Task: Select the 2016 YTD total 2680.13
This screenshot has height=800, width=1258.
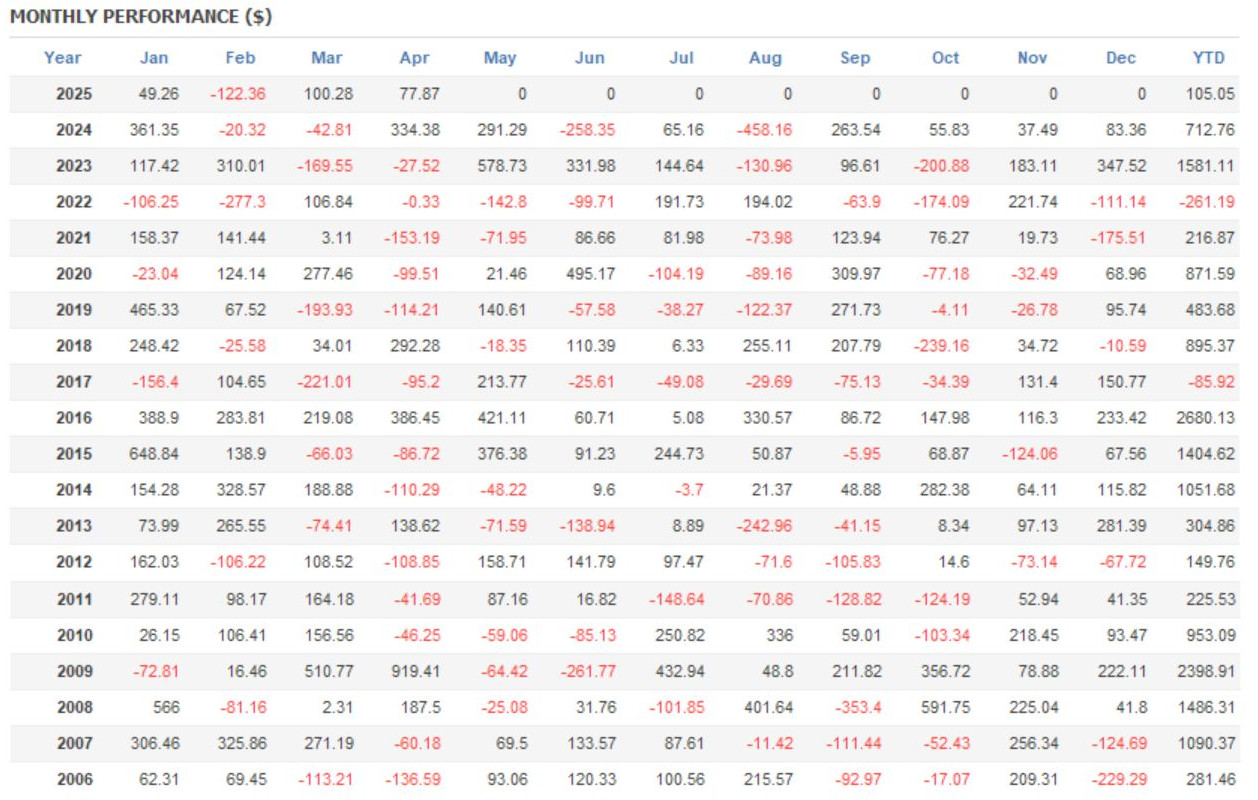Action: click(x=1202, y=418)
